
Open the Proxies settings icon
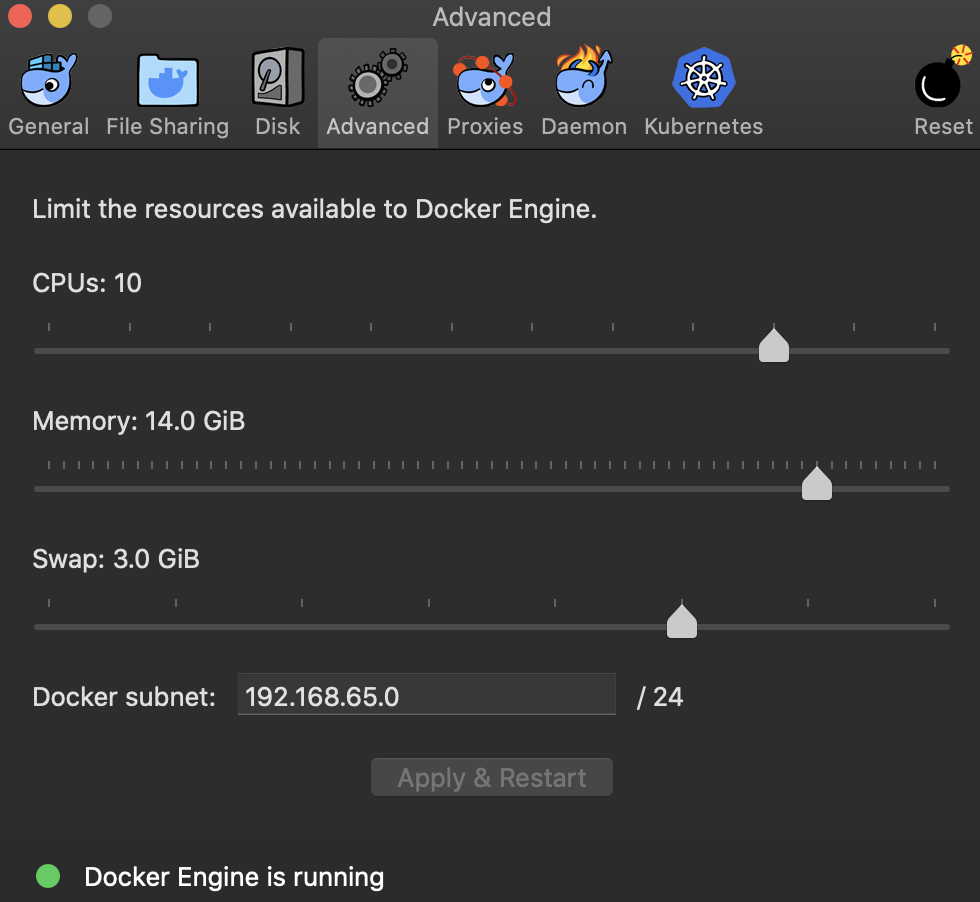[x=484, y=82]
